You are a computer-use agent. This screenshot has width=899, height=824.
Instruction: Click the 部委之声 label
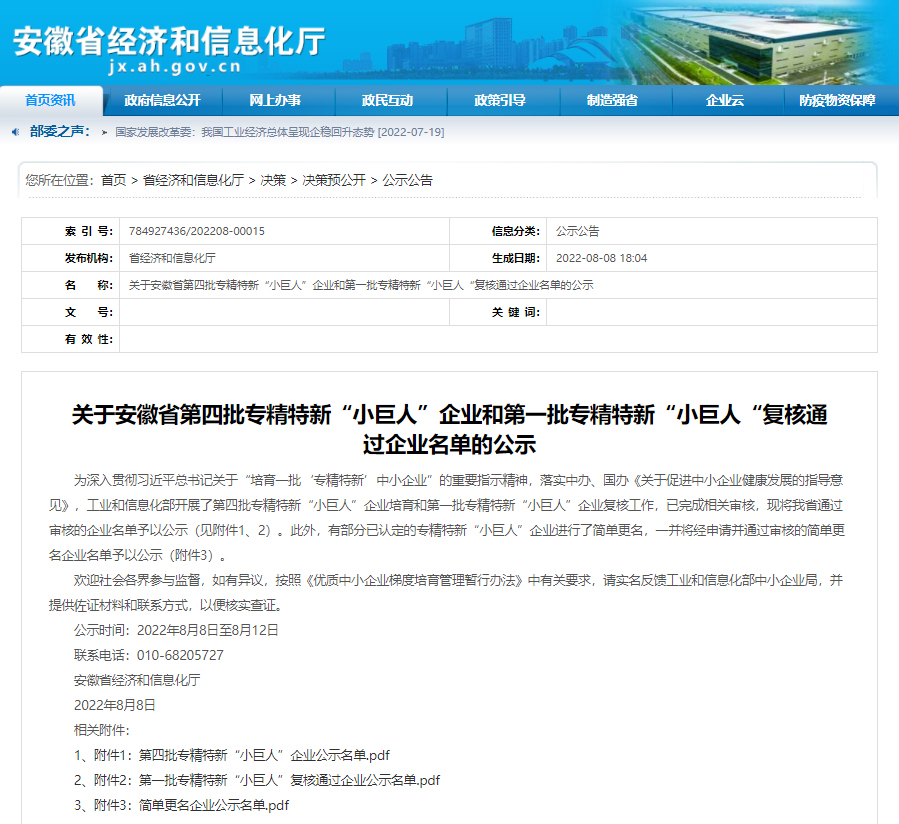[x=60, y=132]
